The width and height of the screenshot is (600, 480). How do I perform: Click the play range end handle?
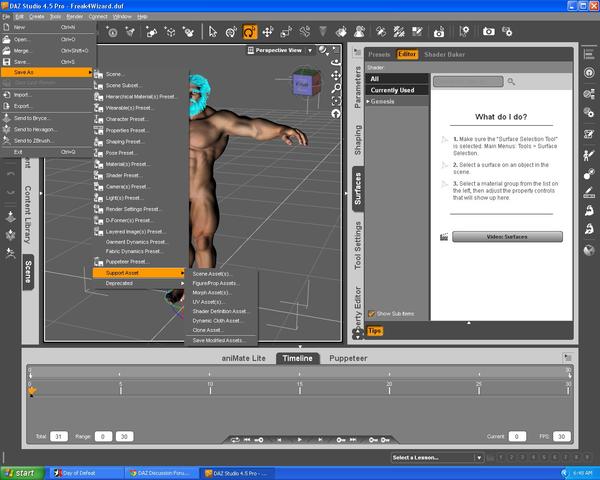point(569,374)
